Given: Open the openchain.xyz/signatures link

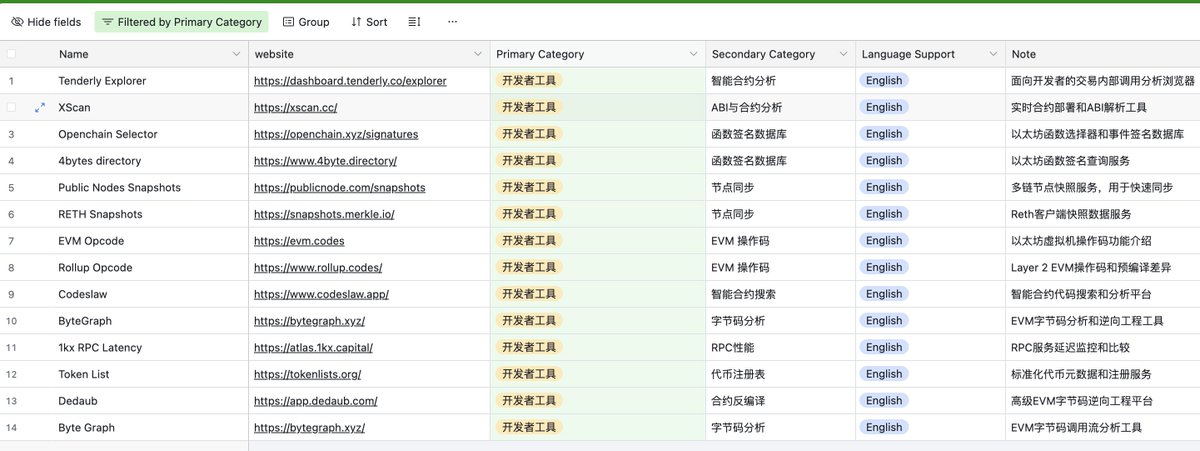Looking at the screenshot, I should click(336, 134).
